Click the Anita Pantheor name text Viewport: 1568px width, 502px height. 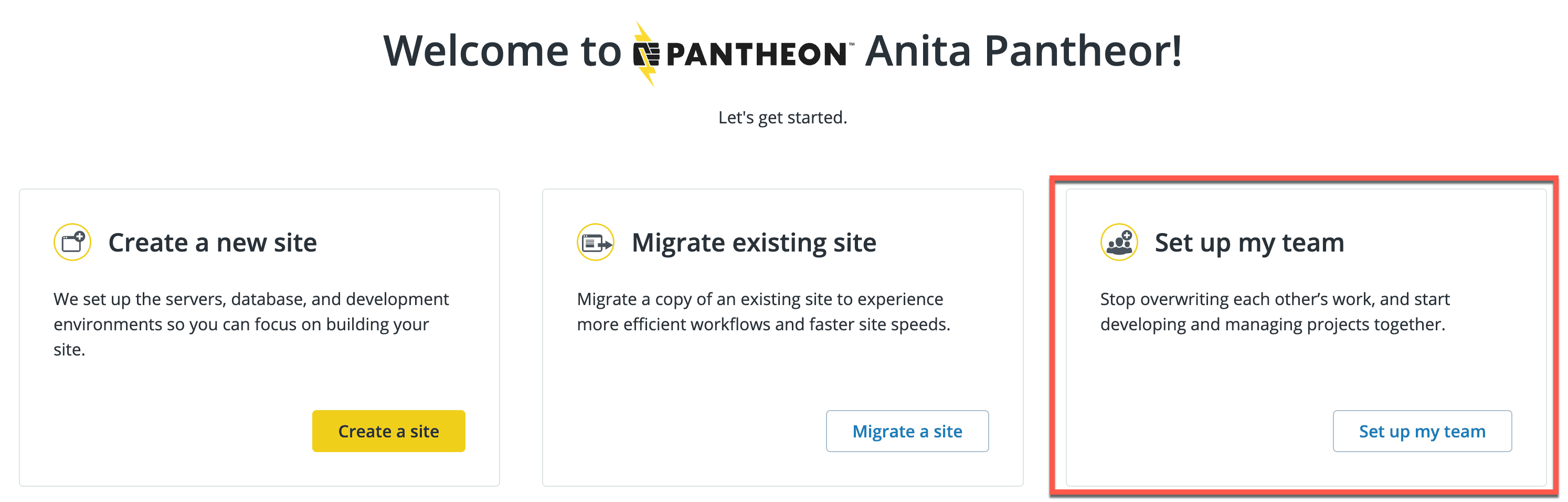[1026, 52]
